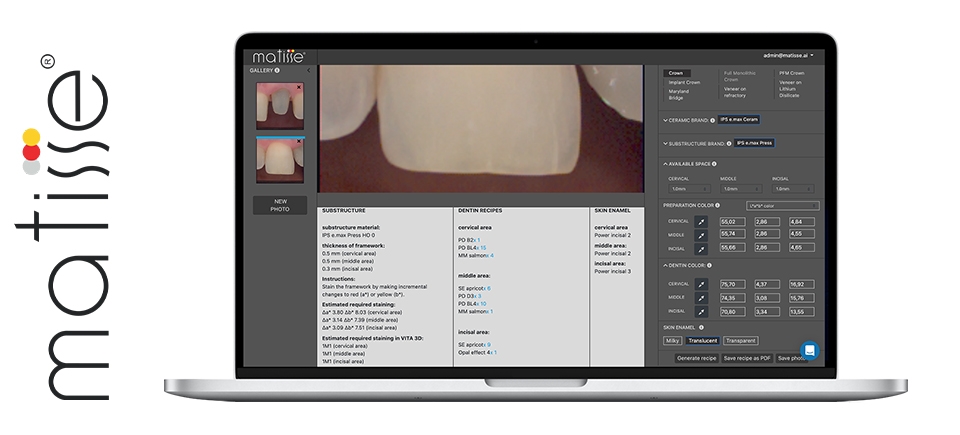Image resolution: width=960 pixels, height=435 pixels.
Task: Choose the IPS e.max Press brand chip
Action: (x=754, y=143)
